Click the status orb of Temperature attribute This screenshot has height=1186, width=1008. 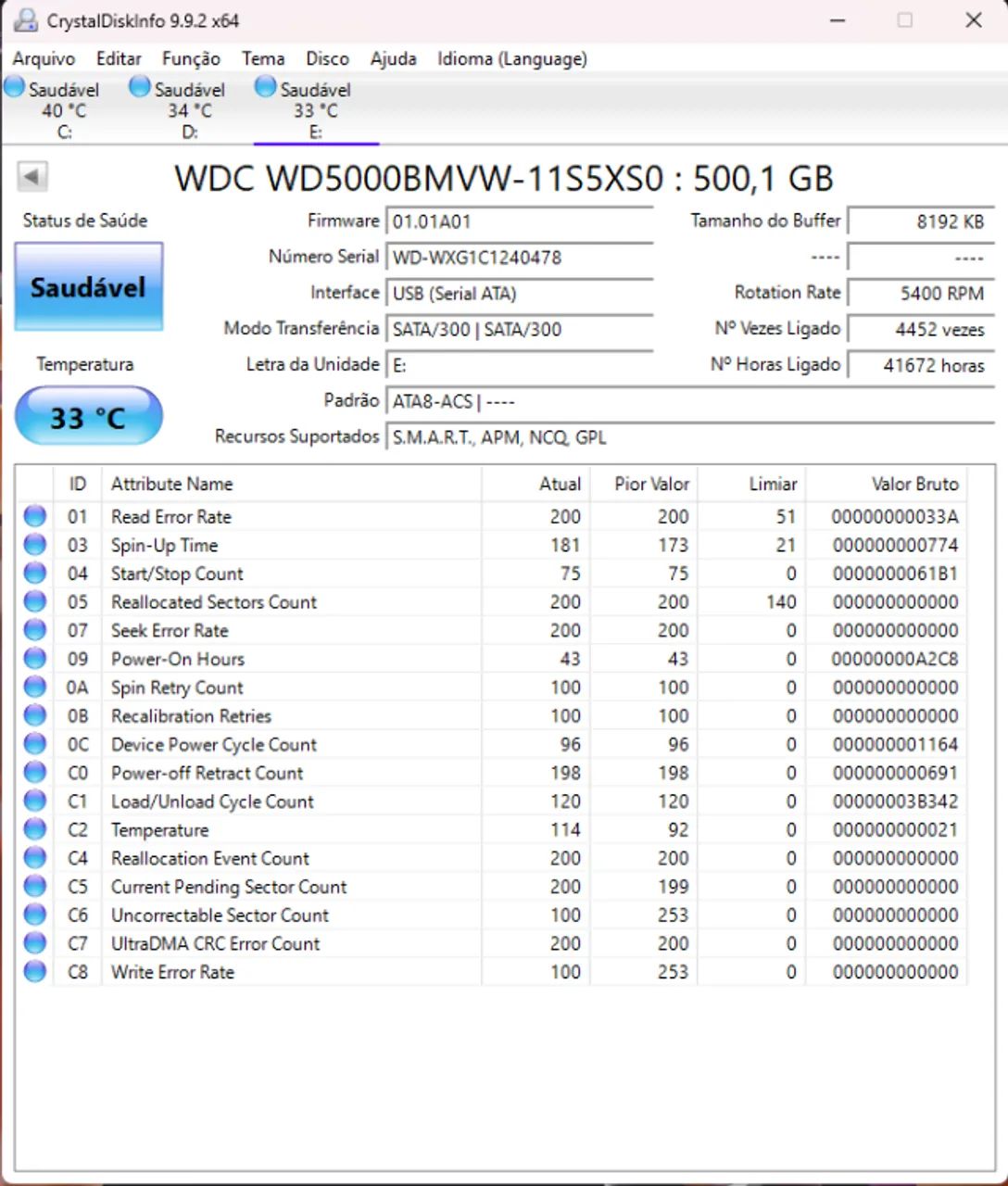click(x=35, y=829)
